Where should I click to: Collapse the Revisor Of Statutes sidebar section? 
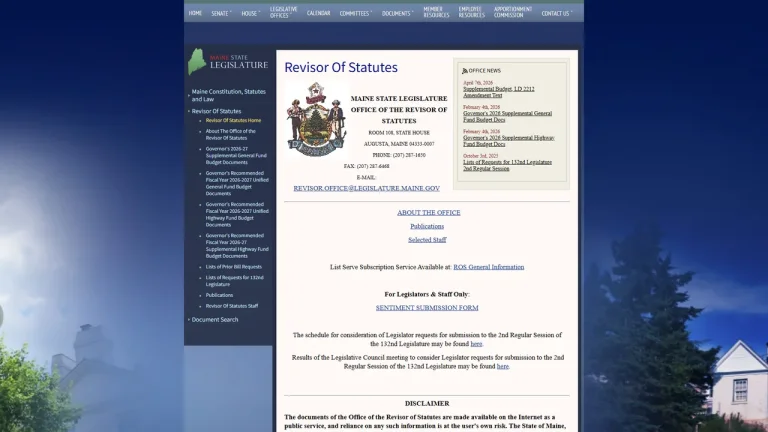(x=216, y=111)
